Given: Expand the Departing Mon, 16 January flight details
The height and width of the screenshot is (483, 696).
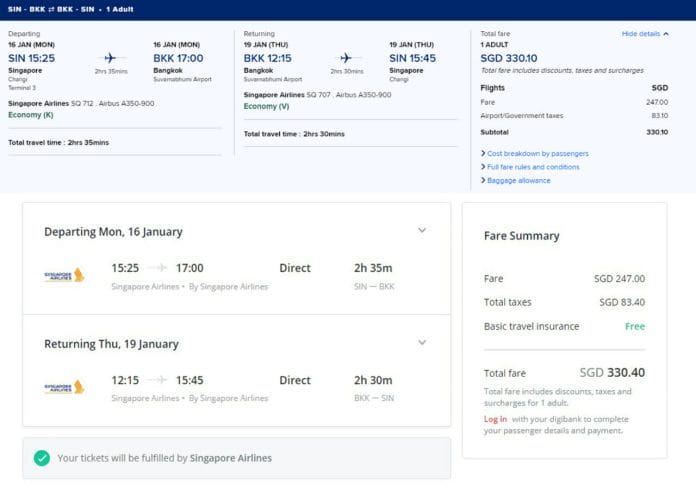Looking at the screenshot, I should coord(422,230).
